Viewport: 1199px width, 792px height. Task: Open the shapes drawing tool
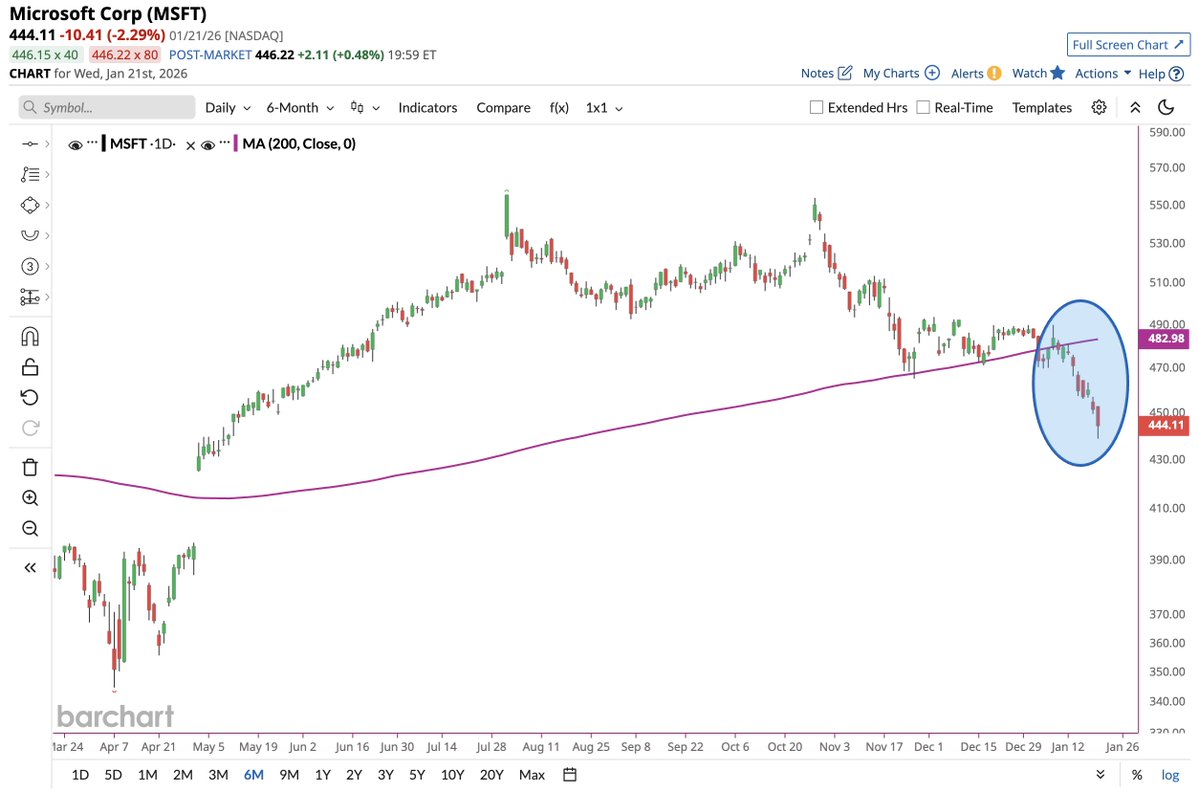coord(29,204)
